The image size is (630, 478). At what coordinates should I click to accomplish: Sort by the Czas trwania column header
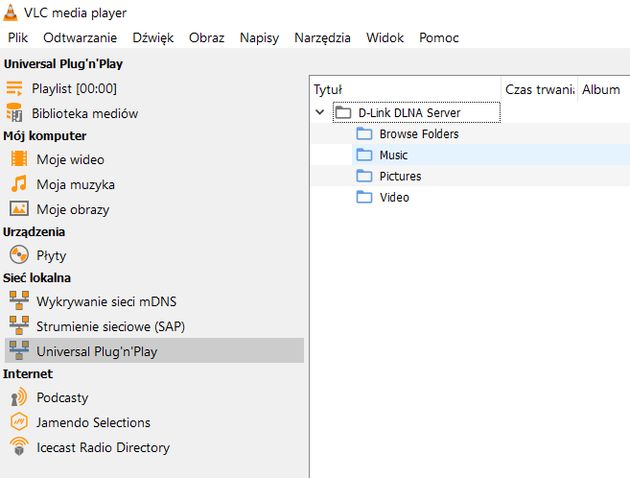click(540, 89)
